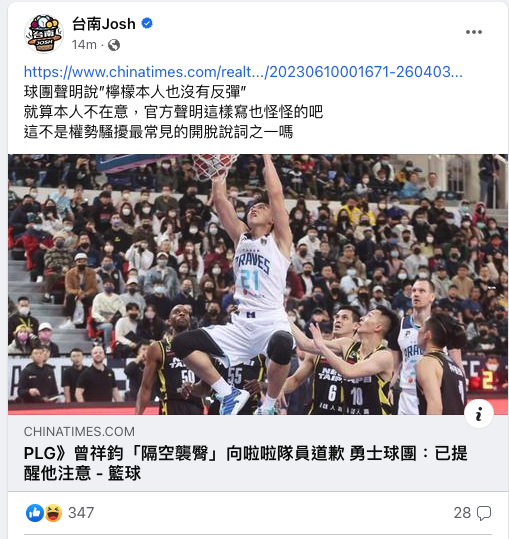Open the basketball dunk photo preview
Viewport: 509px width, 539px height.
pyautogui.click(x=258, y=284)
